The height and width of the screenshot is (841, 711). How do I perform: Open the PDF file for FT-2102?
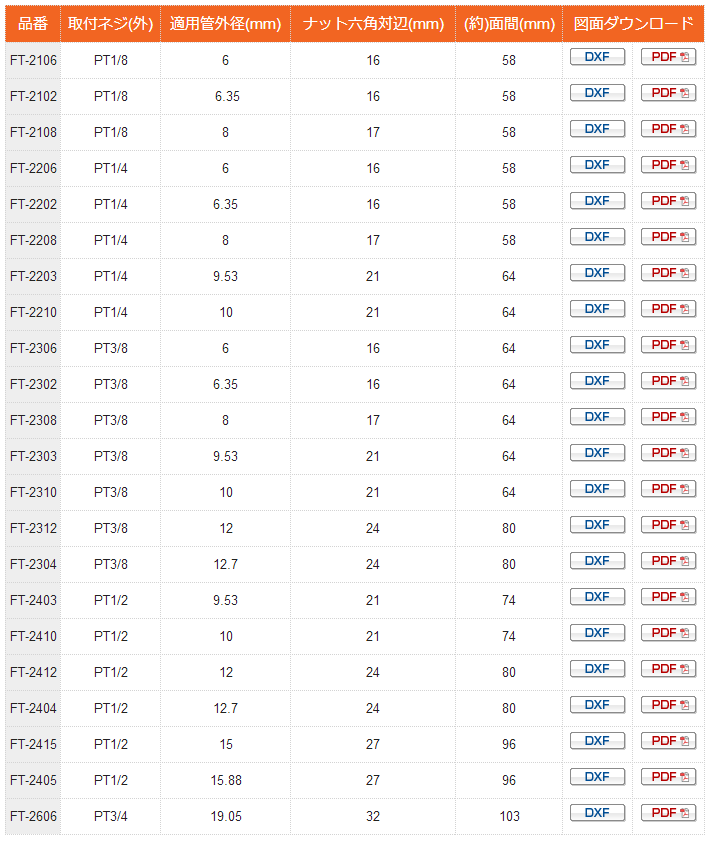click(669, 93)
